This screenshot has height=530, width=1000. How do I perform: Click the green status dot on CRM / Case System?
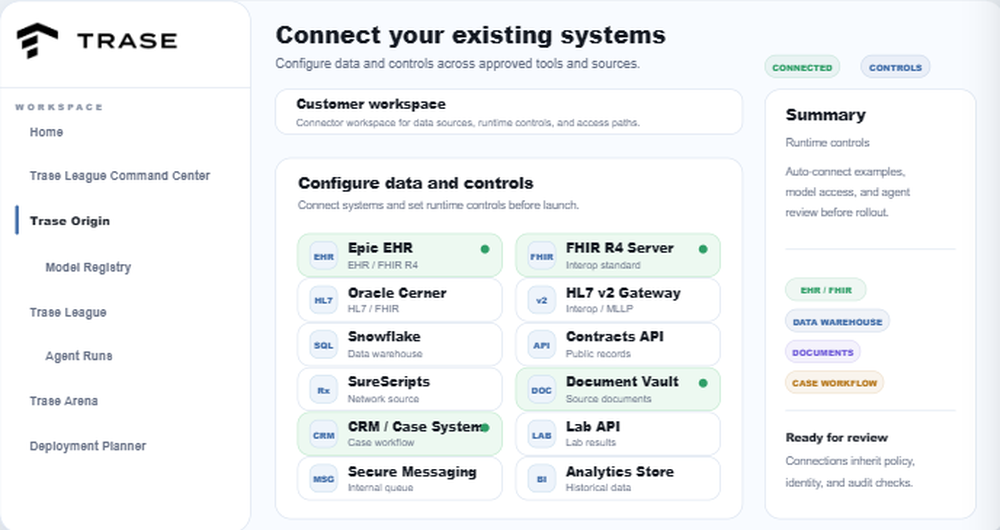485,427
